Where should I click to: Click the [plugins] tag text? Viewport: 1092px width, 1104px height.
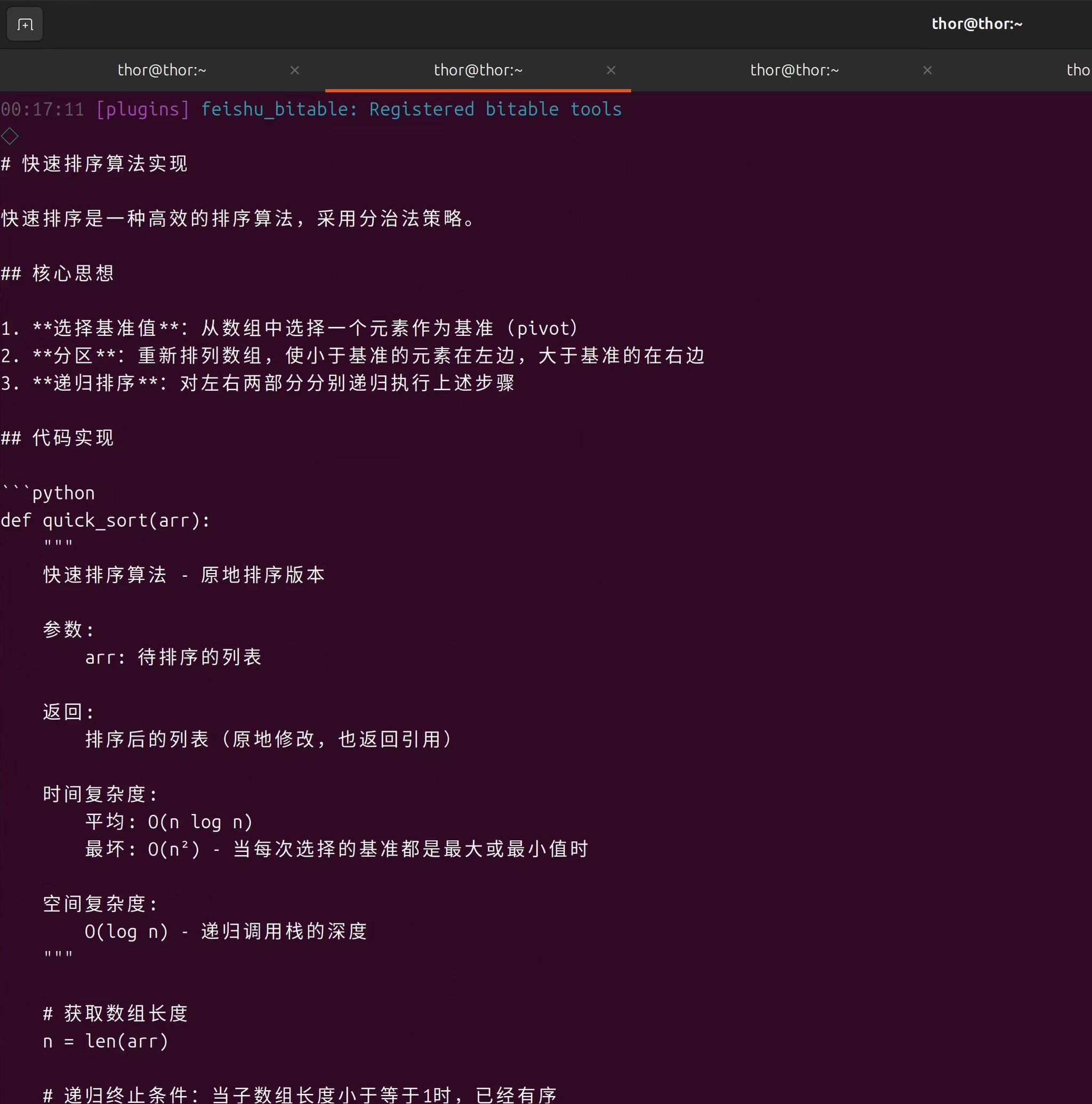(x=142, y=109)
